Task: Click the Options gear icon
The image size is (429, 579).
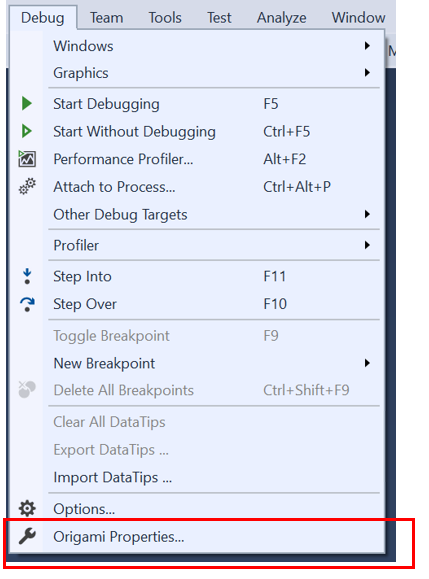Action: (x=27, y=508)
